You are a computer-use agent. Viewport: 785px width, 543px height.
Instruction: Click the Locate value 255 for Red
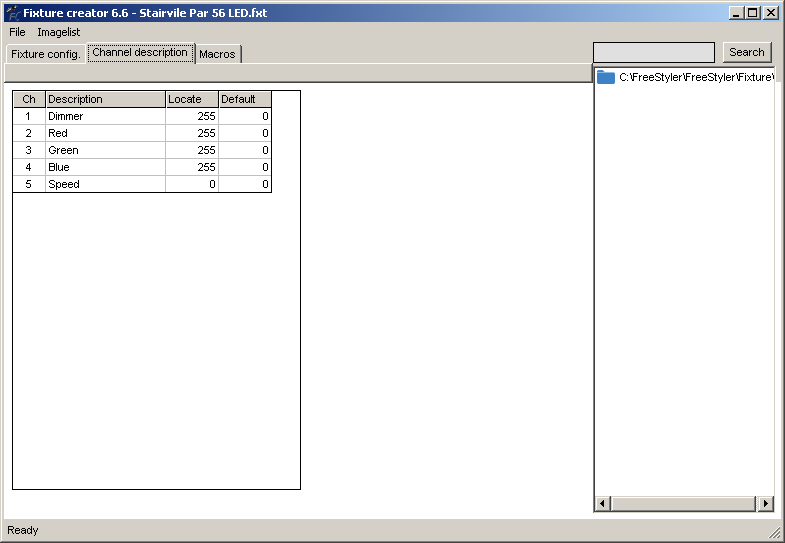click(x=192, y=133)
